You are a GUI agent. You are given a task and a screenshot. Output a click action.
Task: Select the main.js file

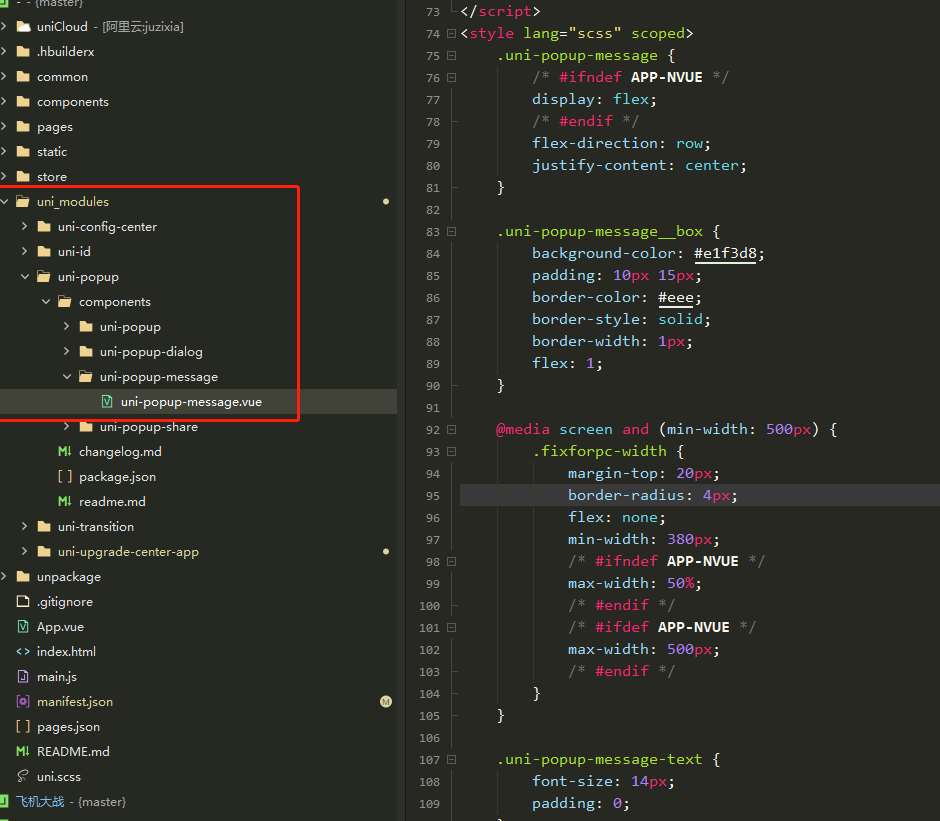[x=57, y=677]
